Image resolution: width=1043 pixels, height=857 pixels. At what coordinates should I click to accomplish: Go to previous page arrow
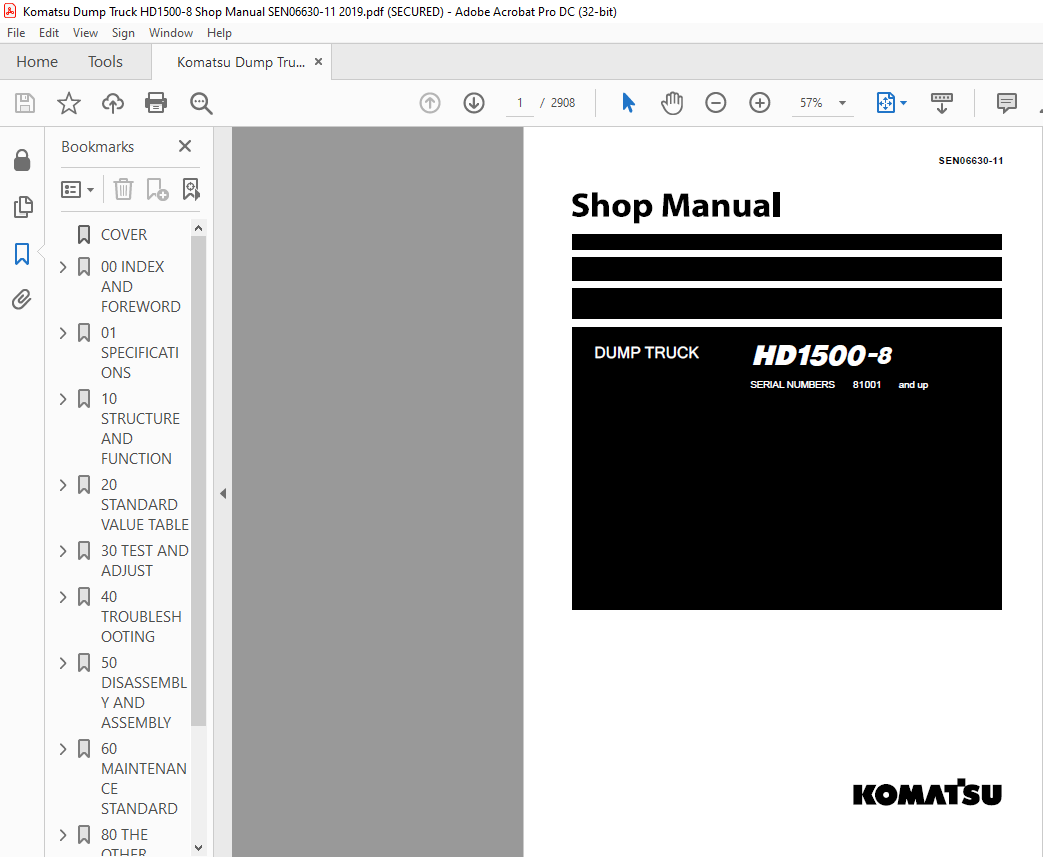[x=430, y=103]
